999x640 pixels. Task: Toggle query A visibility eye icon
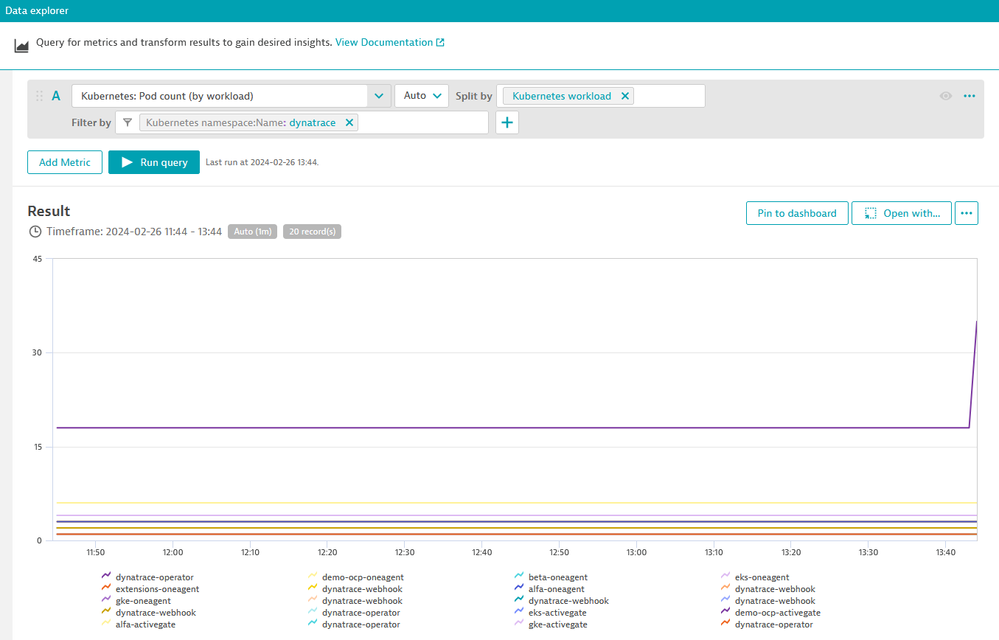click(x=945, y=96)
